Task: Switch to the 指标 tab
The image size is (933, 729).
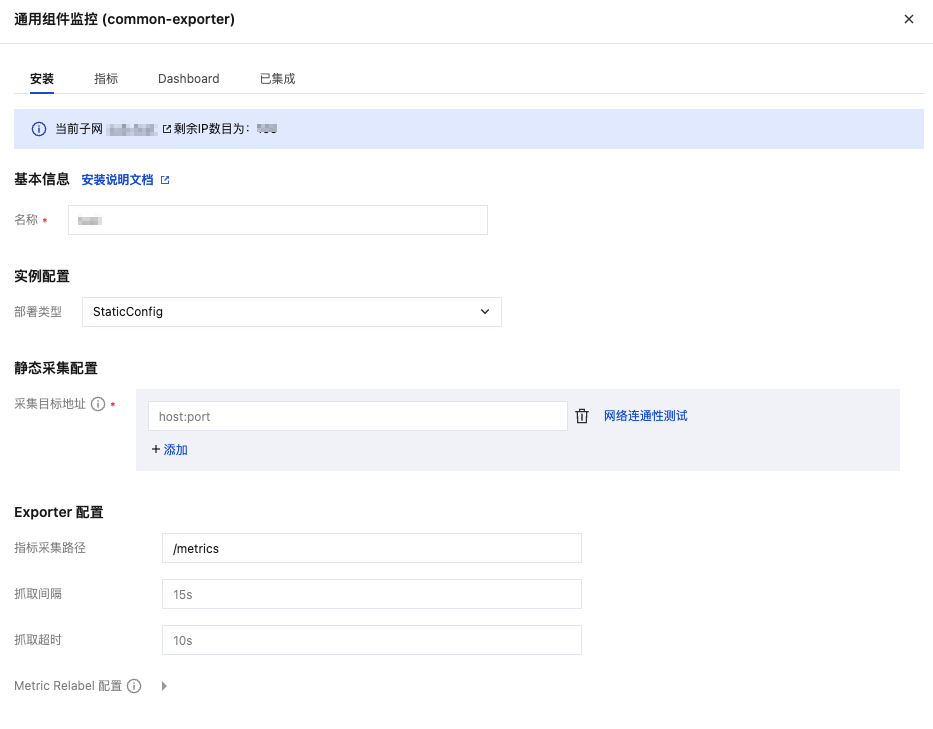Action: coord(106,79)
